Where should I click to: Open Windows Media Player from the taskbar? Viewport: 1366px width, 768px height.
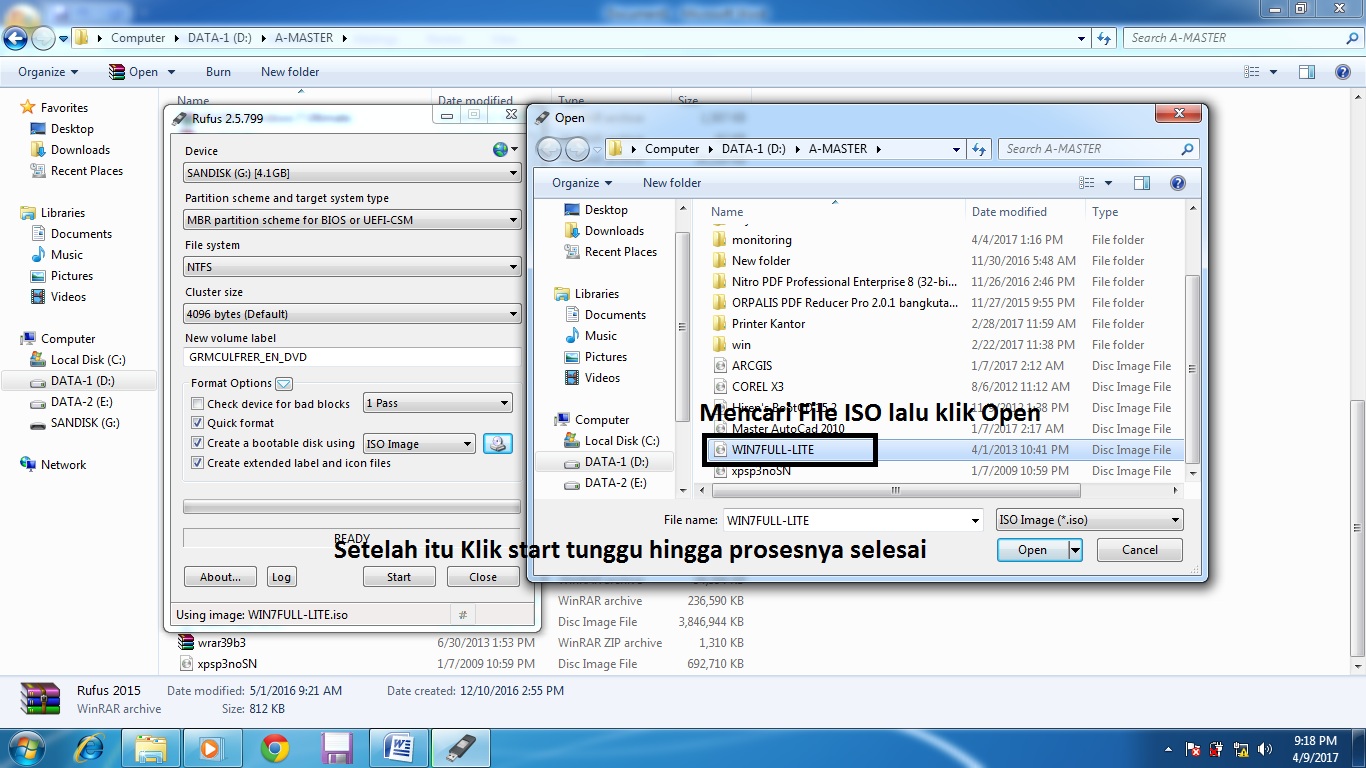(212, 748)
